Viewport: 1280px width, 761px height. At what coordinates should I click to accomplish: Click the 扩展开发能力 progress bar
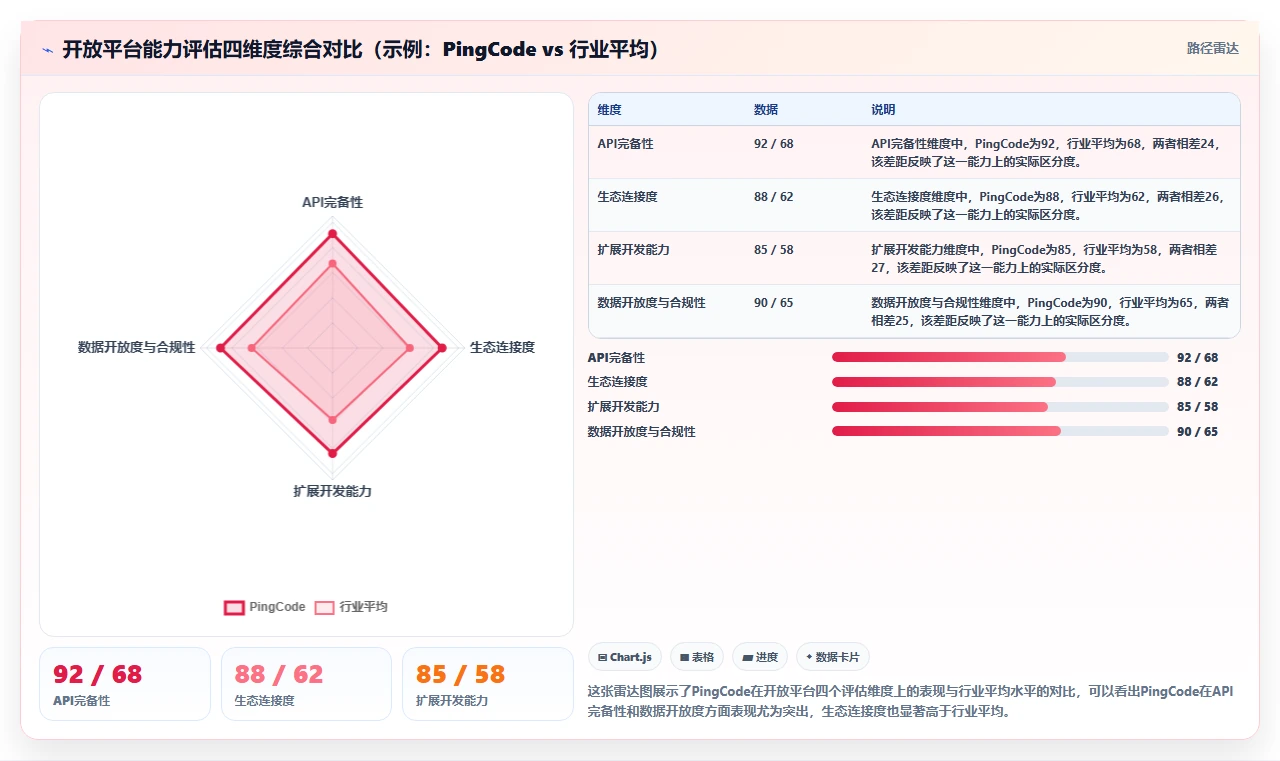point(1000,407)
